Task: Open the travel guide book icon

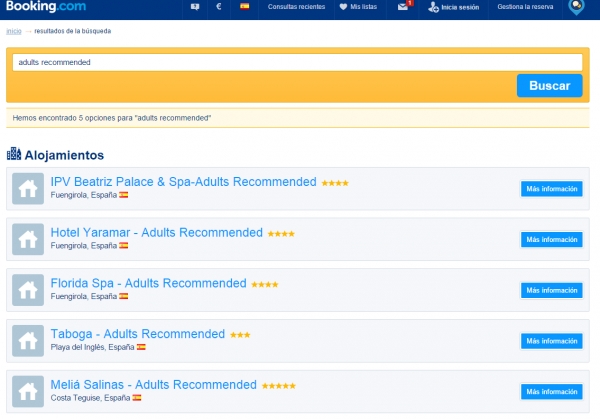Action: click(x=195, y=7)
